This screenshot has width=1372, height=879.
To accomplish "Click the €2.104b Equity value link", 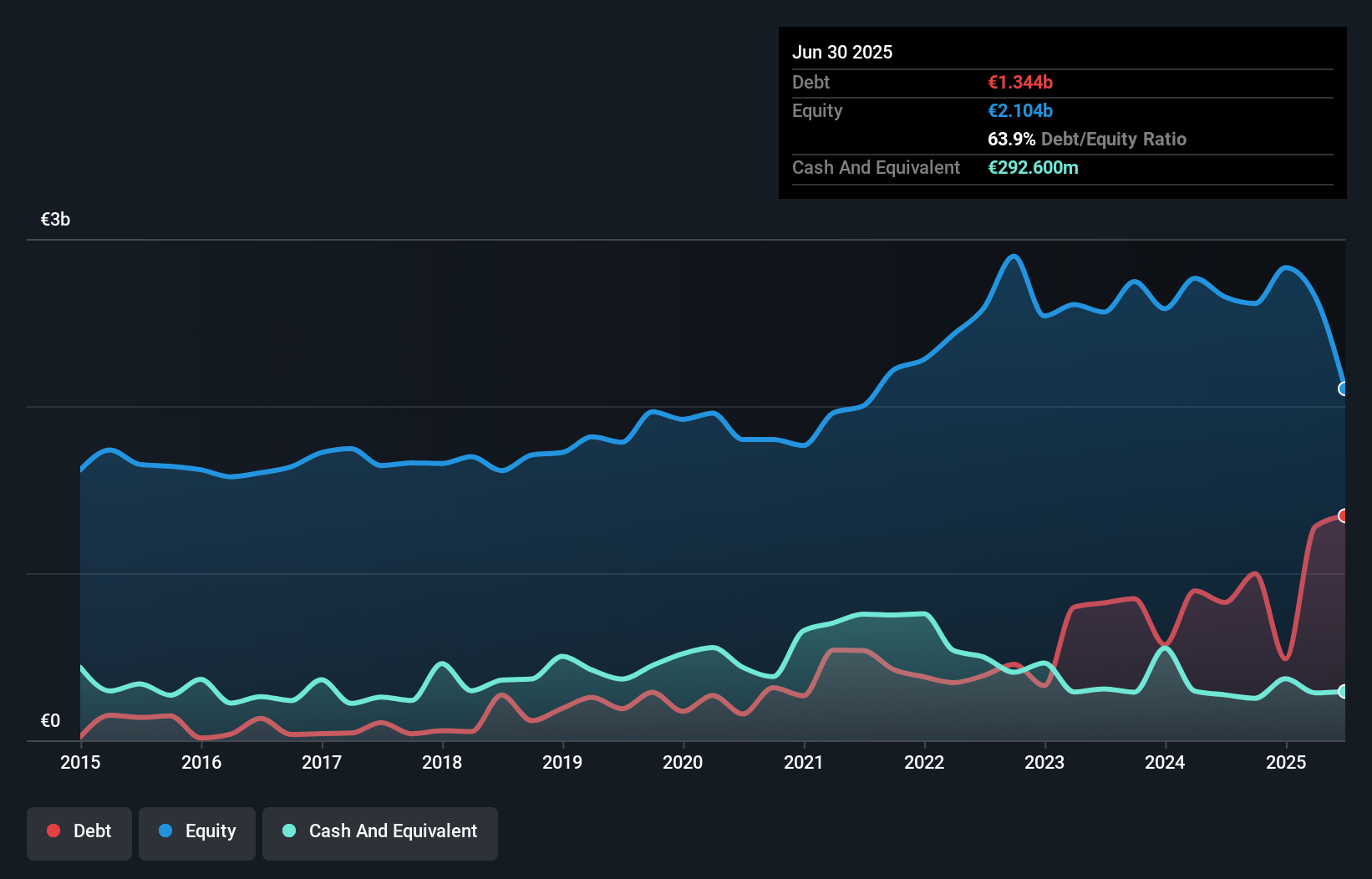I will [1019, 110].
